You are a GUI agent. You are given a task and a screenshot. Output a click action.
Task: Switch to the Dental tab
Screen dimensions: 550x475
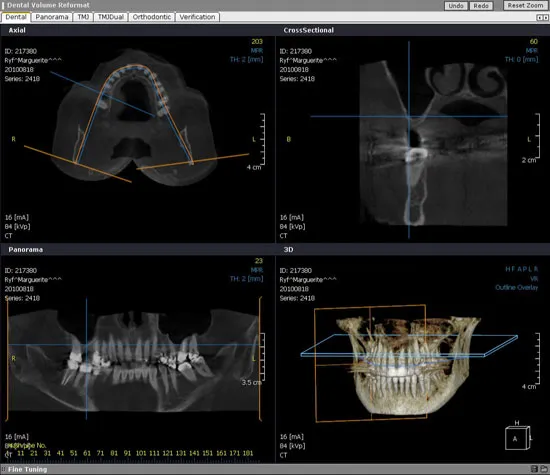pyautogui.click(x=16, y=17)
